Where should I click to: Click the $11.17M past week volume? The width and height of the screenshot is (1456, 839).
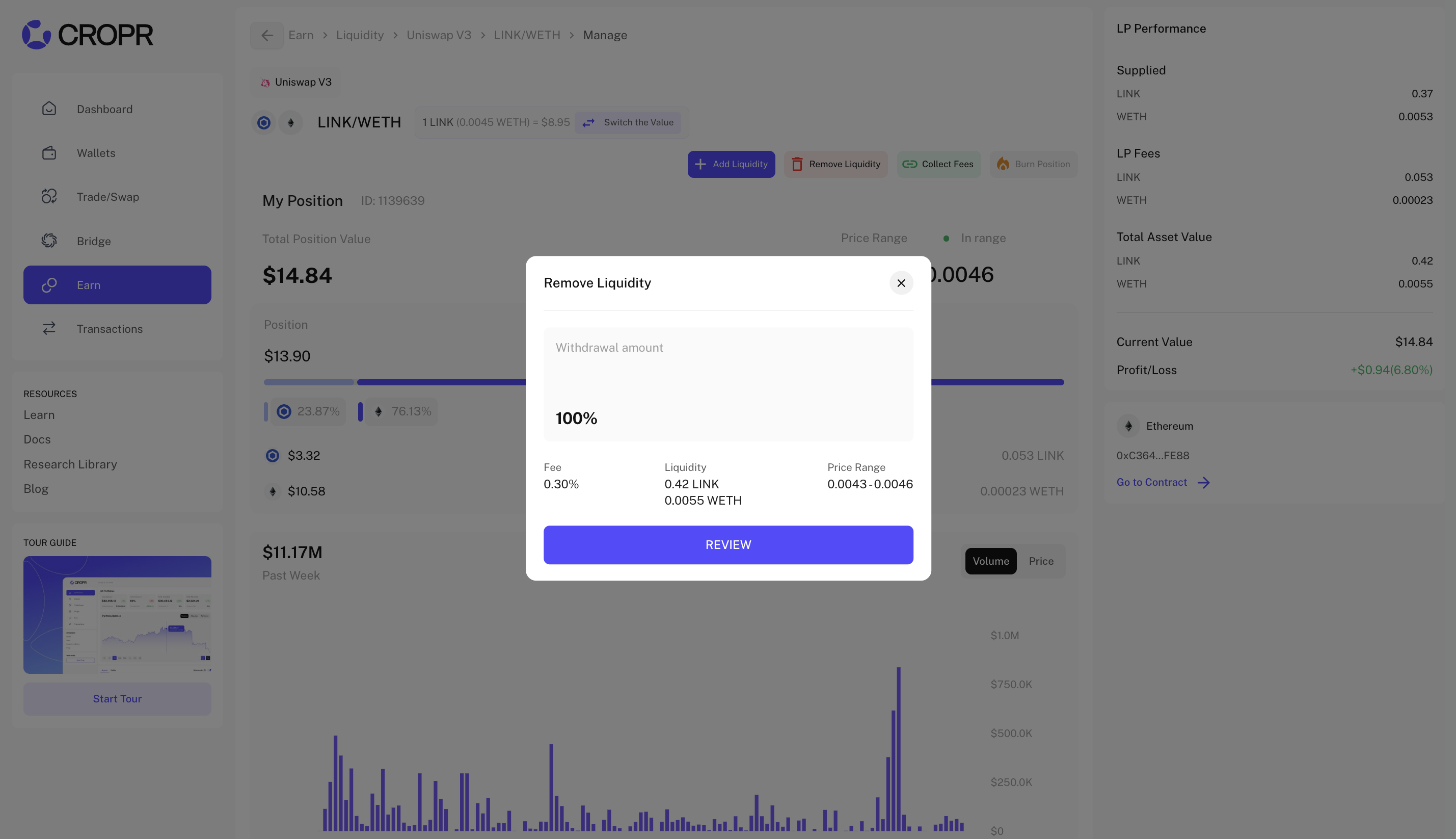(292, 552)
